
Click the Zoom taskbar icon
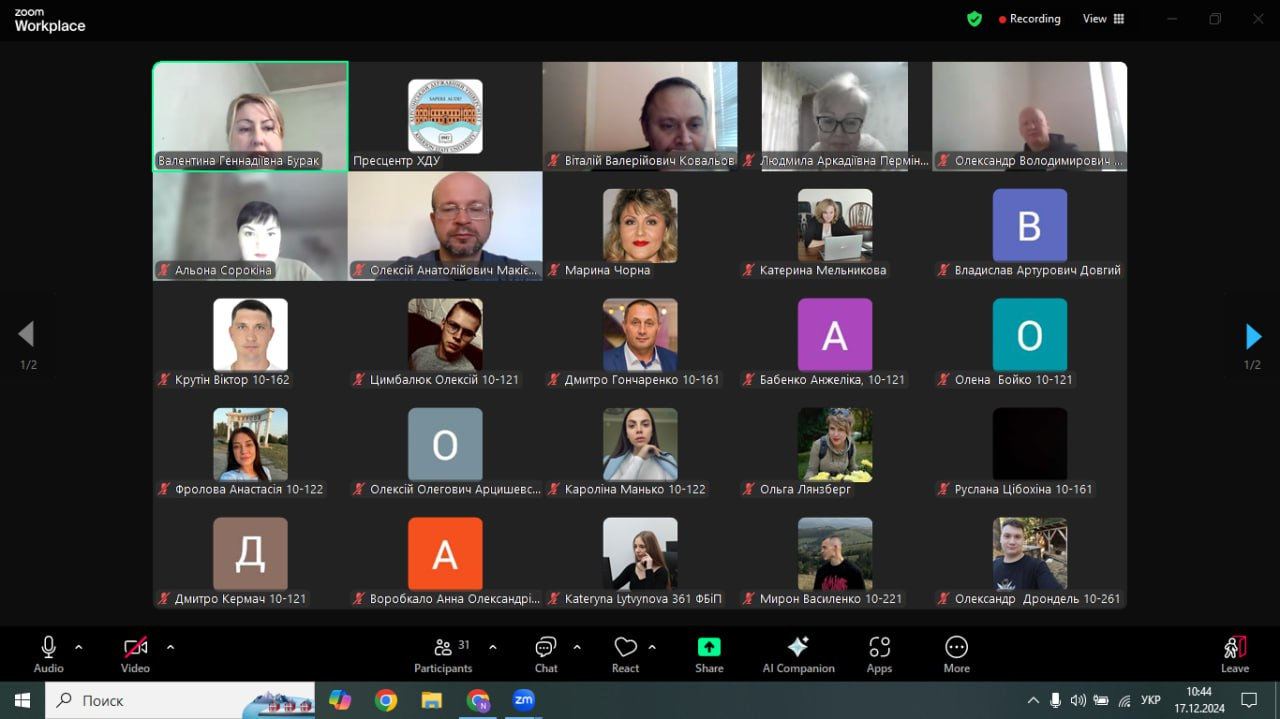click(x=523, y=700)
